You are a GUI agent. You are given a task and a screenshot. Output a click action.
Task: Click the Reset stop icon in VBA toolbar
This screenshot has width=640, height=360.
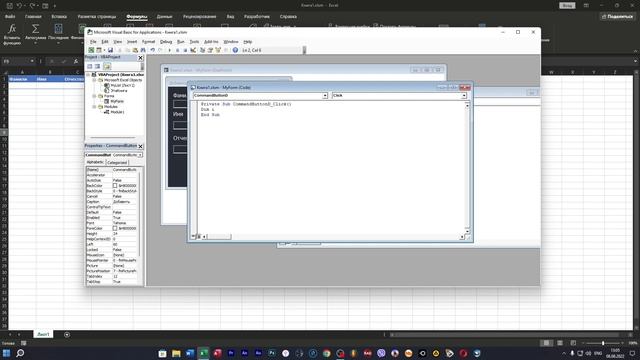[185, 50]
